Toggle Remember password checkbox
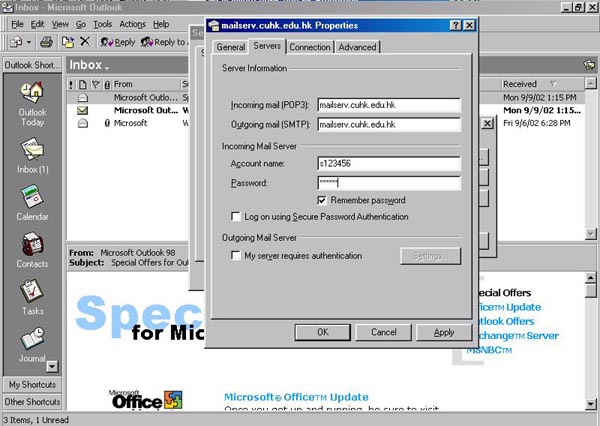600x426 pixels. point(322,200)
